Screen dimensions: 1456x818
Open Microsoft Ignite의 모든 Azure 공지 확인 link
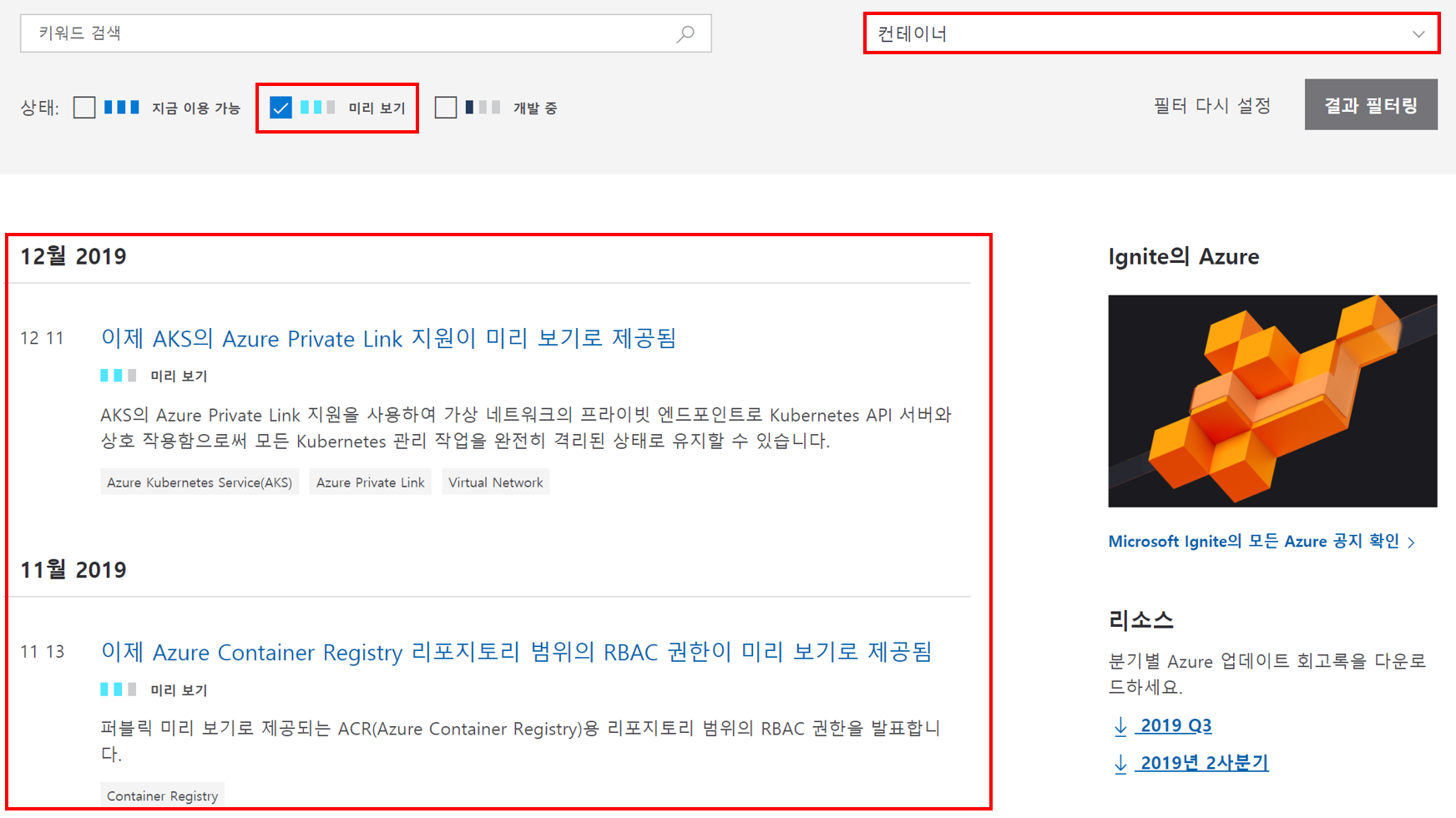click(1261, 542)
